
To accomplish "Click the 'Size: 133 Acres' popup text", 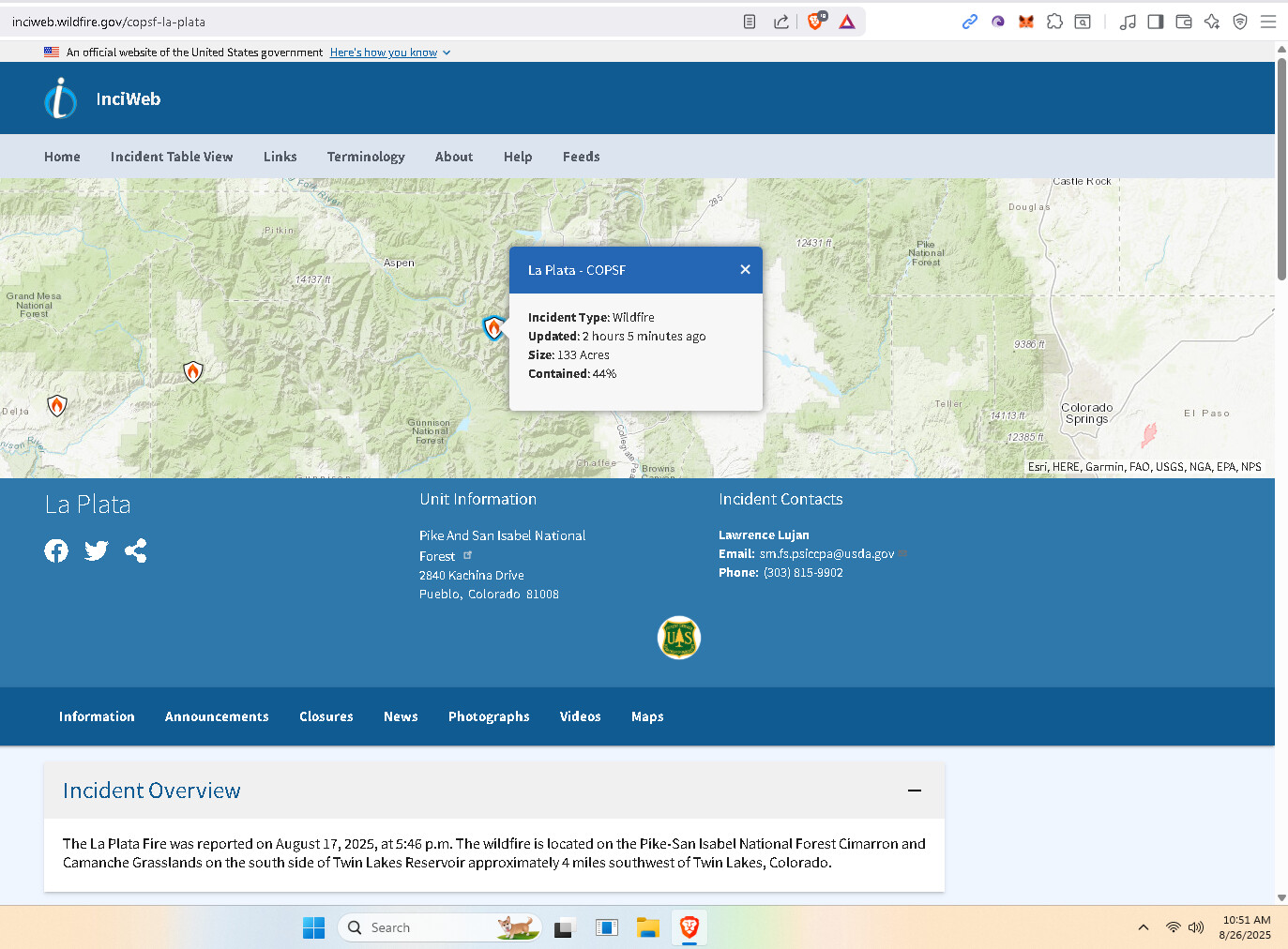I will click(x=568, y=355).
